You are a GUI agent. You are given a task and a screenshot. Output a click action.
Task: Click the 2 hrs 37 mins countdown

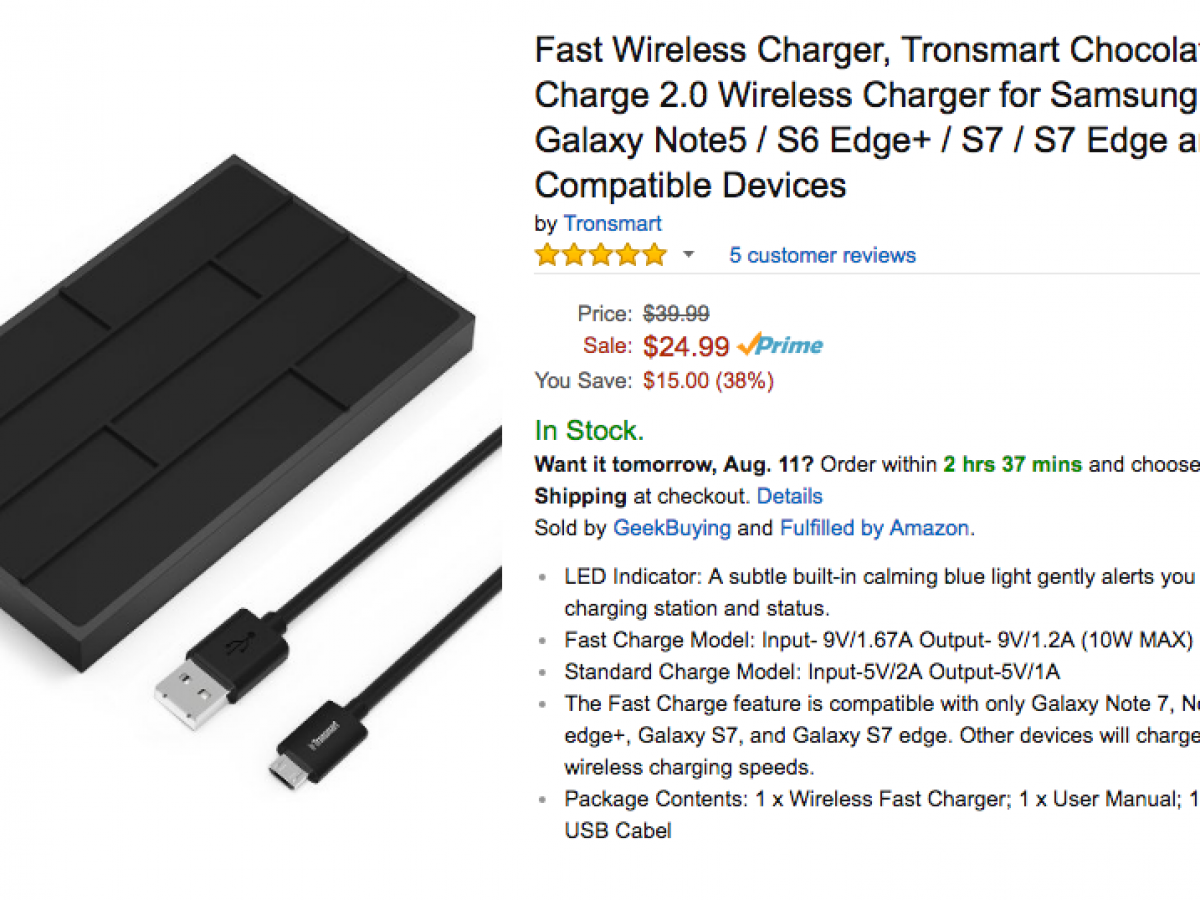pos(1012,464)
